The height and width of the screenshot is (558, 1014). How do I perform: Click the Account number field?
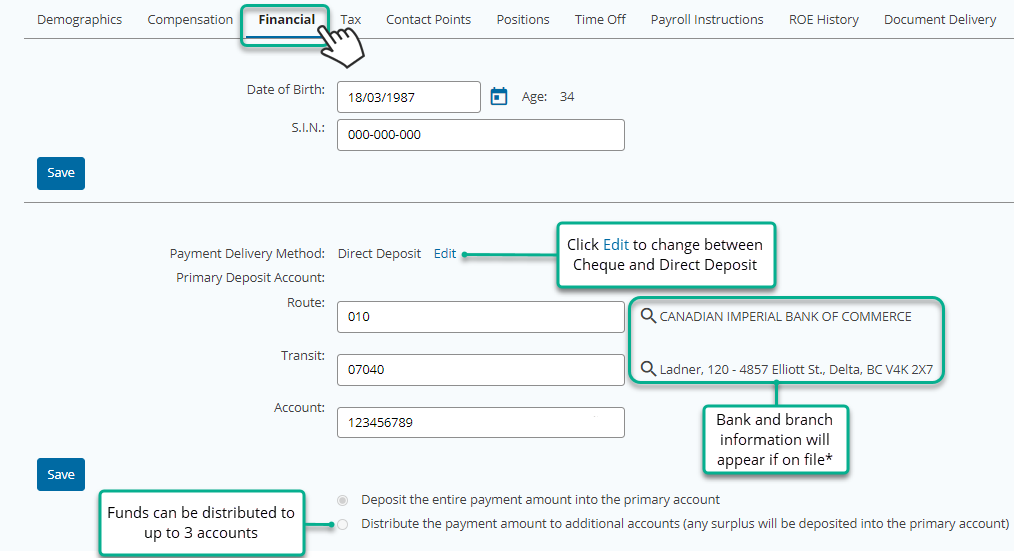(x=480, y=422)
